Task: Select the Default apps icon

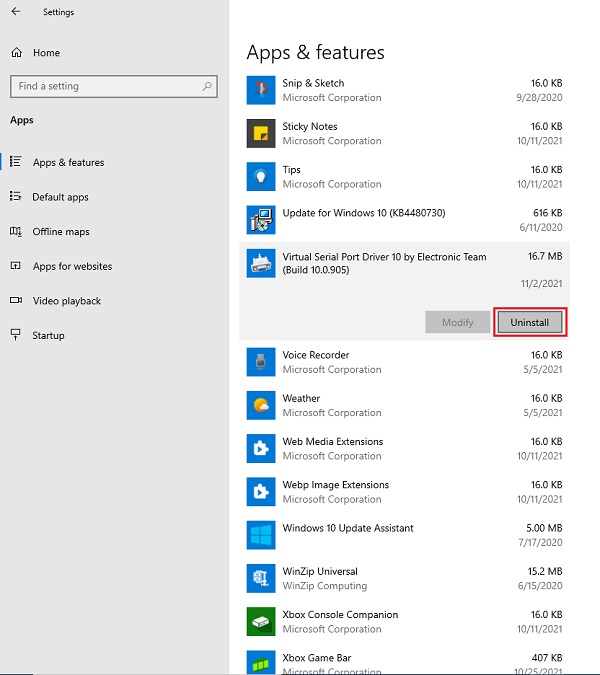Action: (15, 196)
